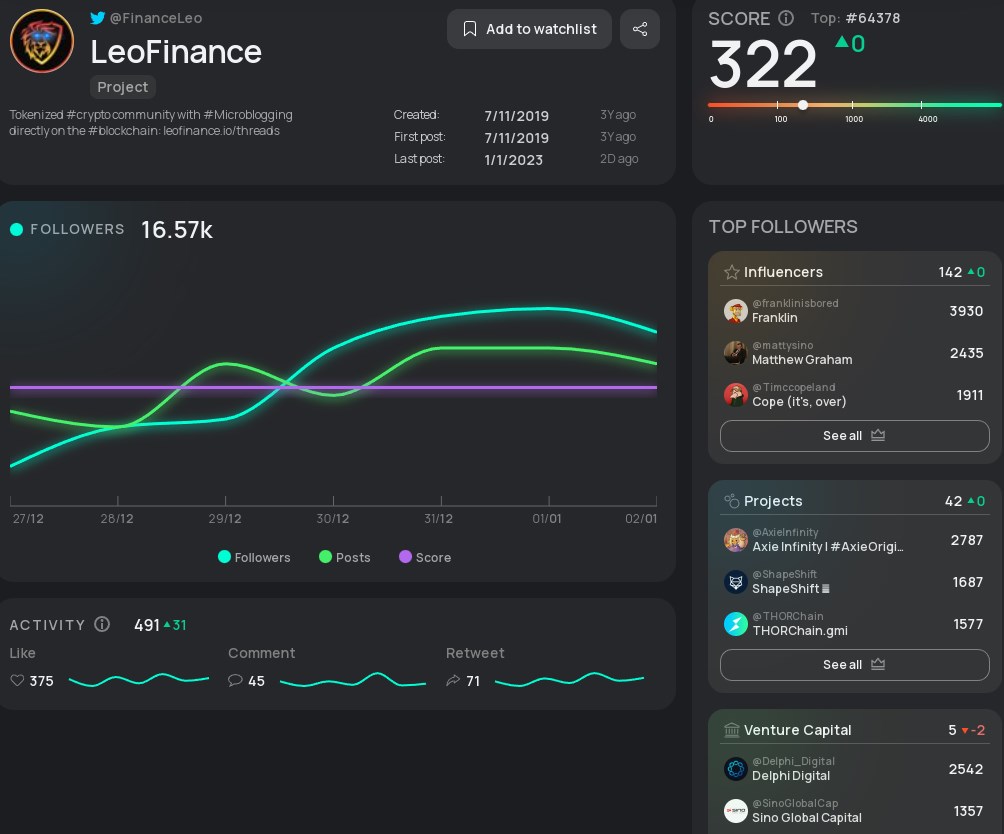Open @Timccopeland handle
The width and height of the screenshot is (1004, 834).
point(793,387)
